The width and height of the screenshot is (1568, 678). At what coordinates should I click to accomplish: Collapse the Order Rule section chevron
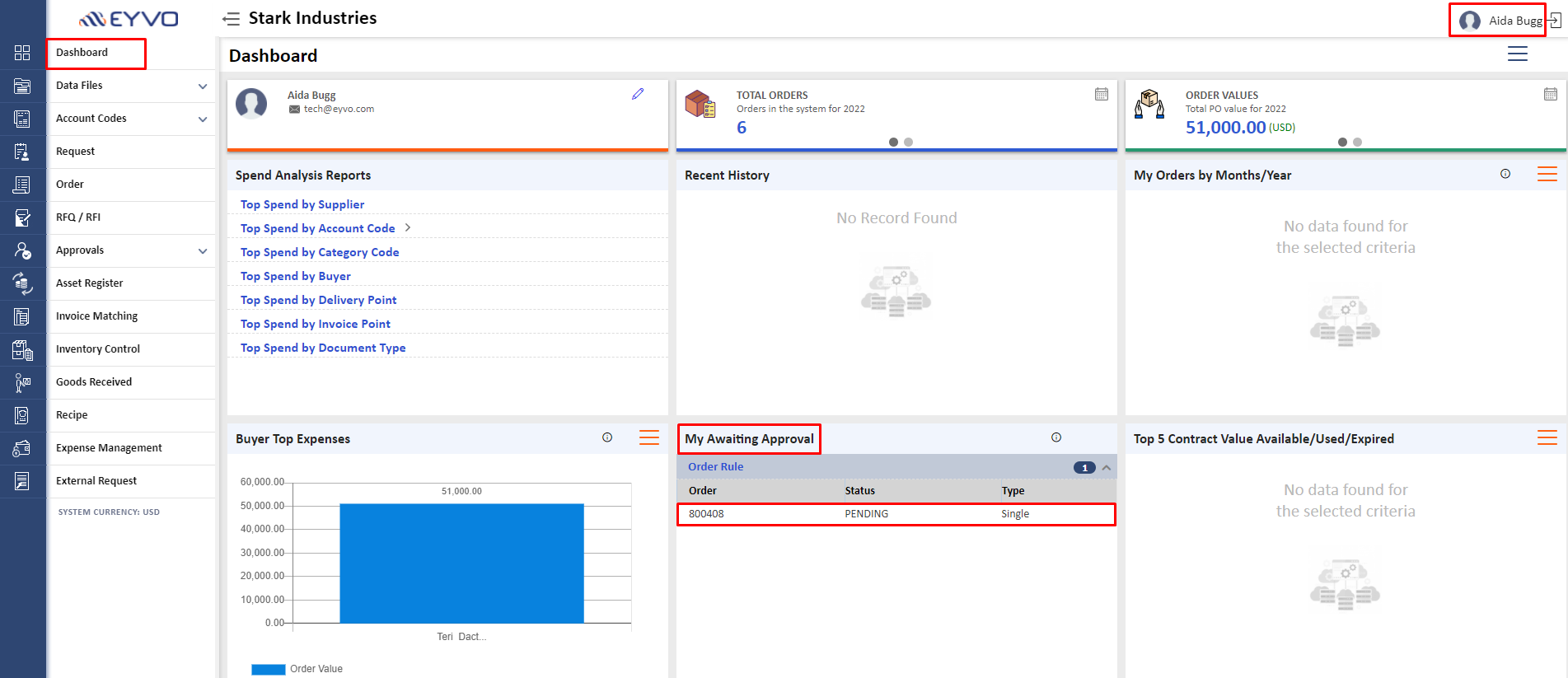(1107, 468)
